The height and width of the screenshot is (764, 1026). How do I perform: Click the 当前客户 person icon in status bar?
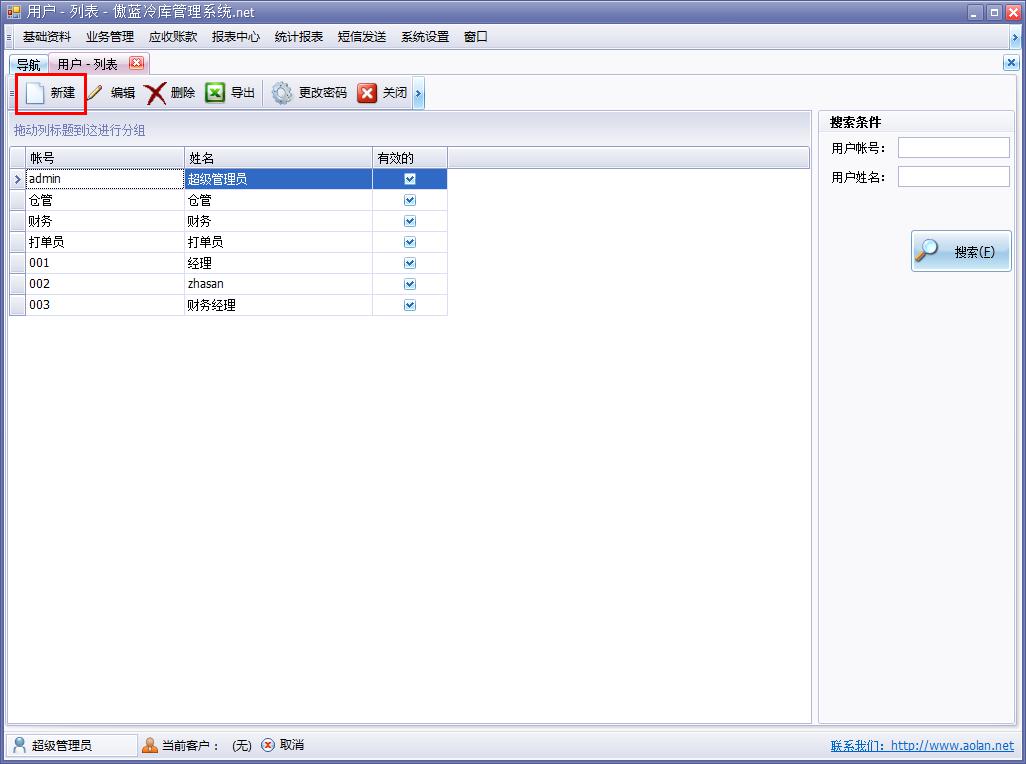[150, 745]
